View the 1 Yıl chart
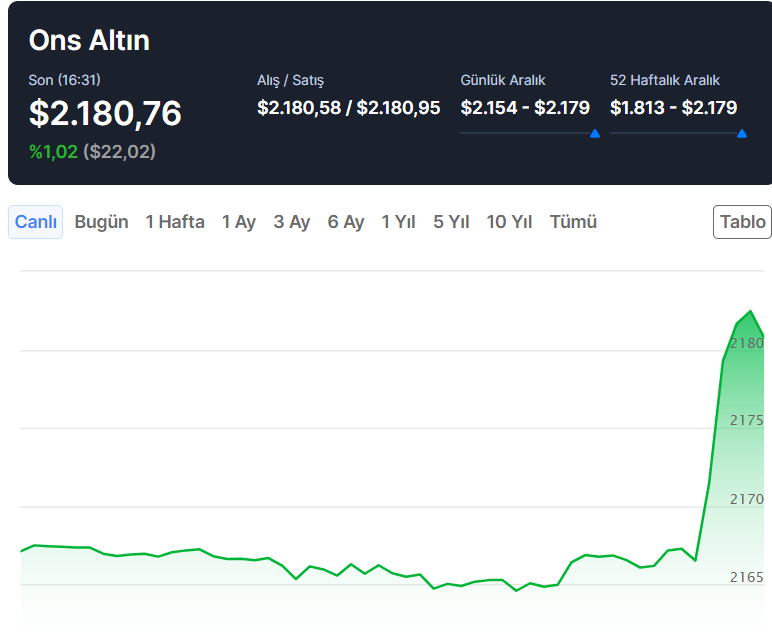 click(398, 222)
